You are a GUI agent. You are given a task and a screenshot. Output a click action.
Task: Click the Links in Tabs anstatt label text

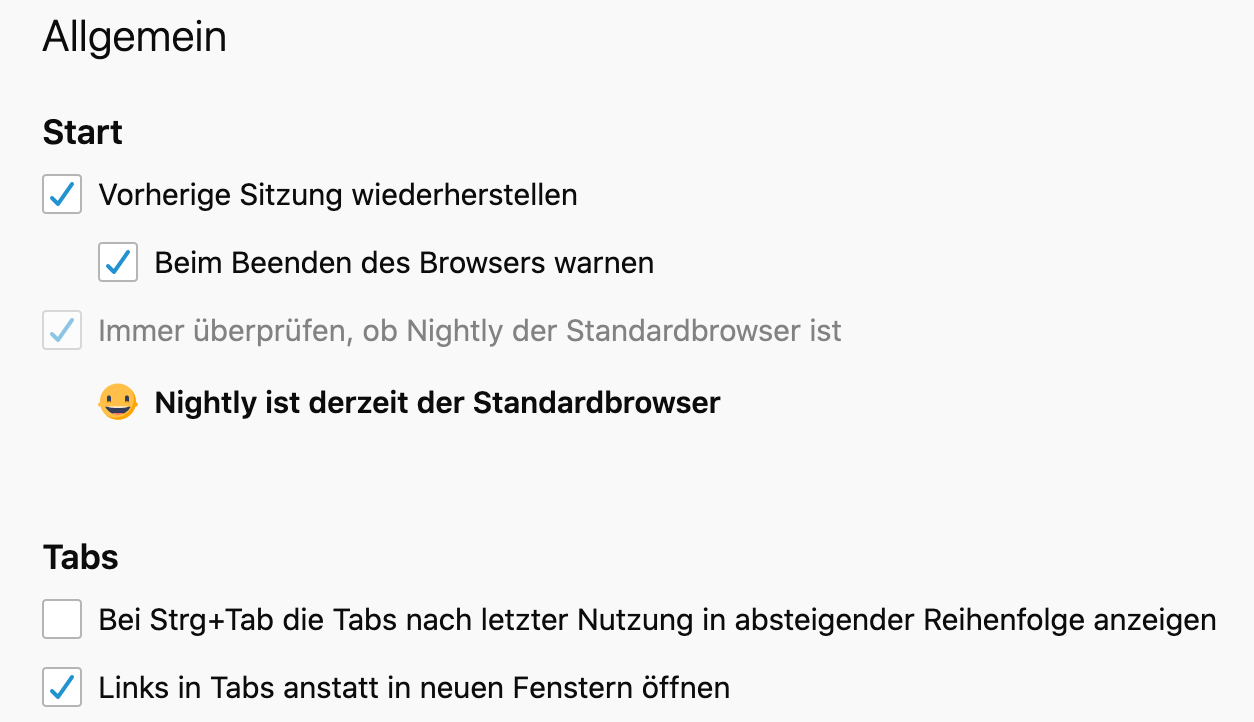point(414,688)
